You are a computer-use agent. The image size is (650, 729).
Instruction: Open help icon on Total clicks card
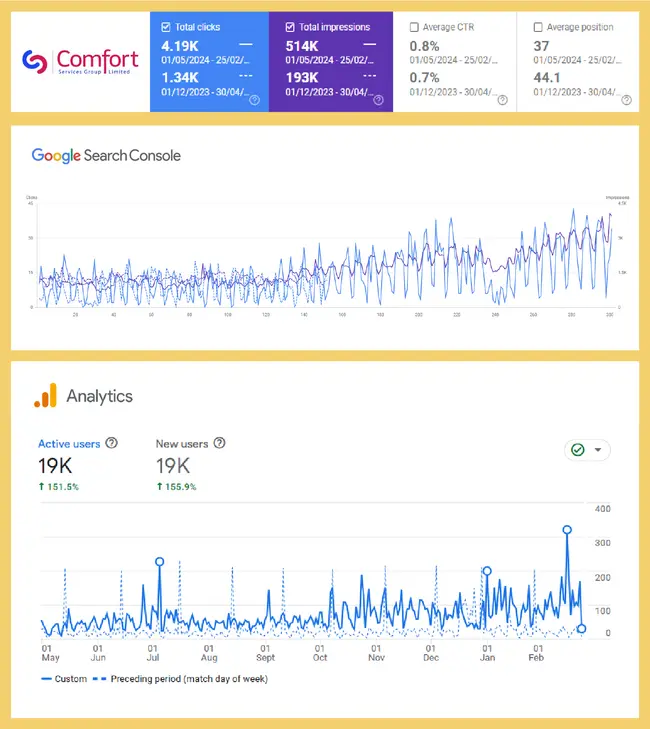tap(254, 100)
